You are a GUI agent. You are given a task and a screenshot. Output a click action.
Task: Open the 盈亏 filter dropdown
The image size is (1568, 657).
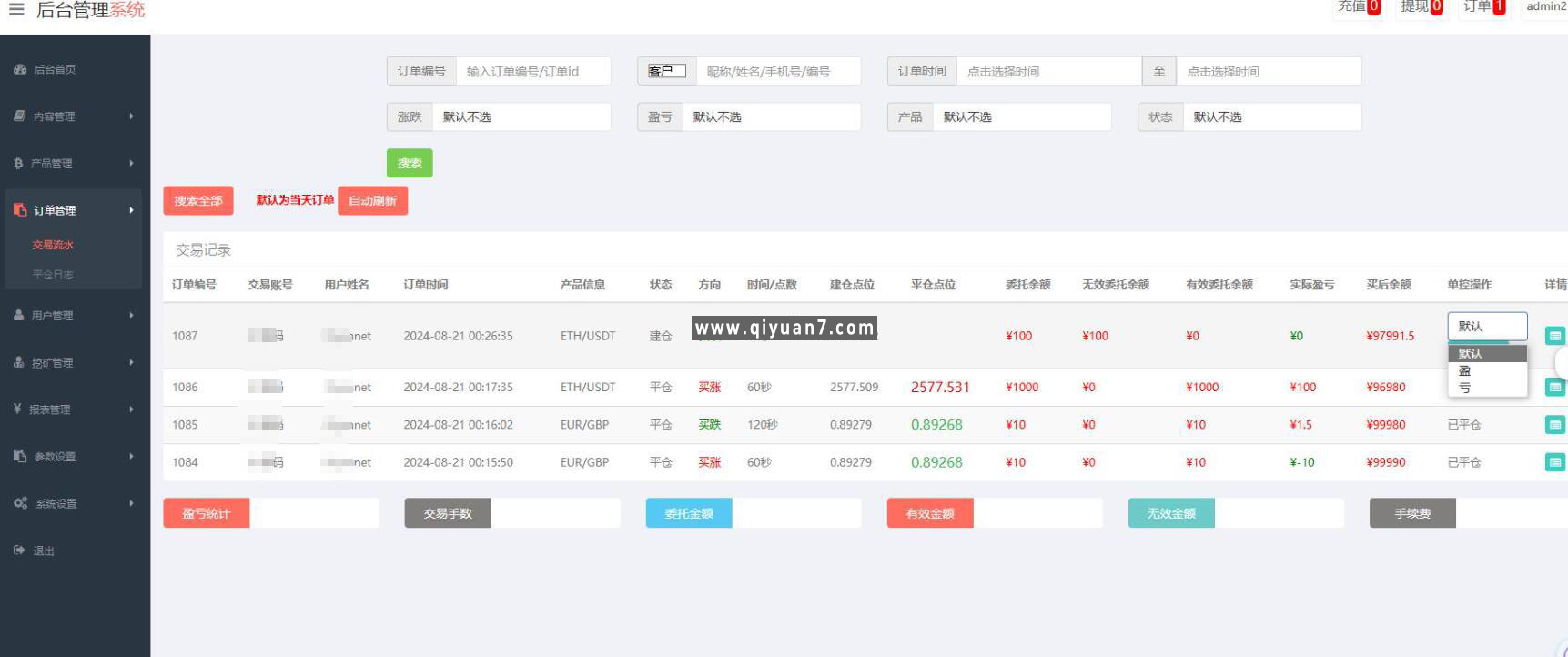pyautogui.click(x=771, y=117)
